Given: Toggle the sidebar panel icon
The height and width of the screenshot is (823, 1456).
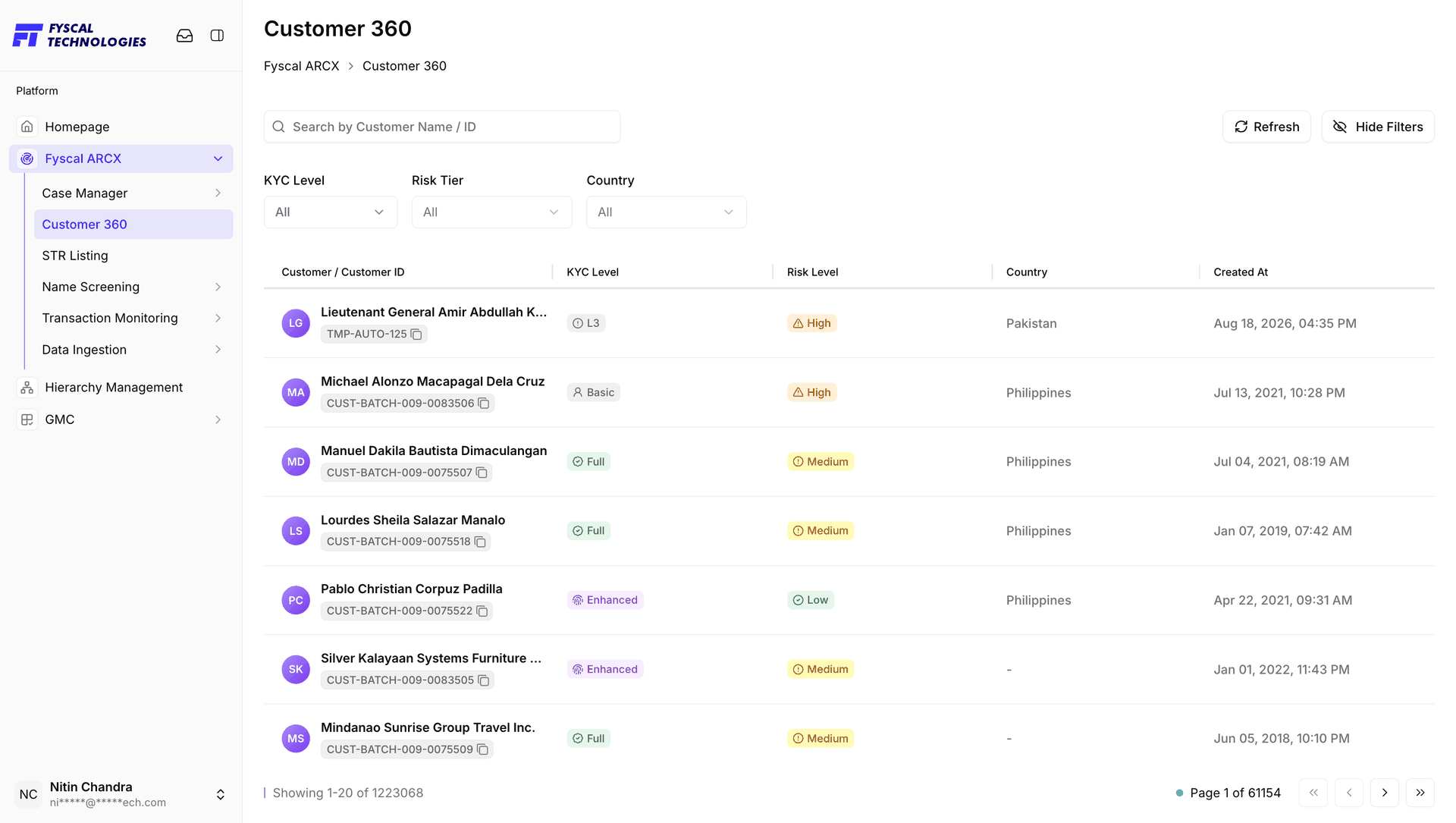Looking at the screenshot, I should click(217, 36).
